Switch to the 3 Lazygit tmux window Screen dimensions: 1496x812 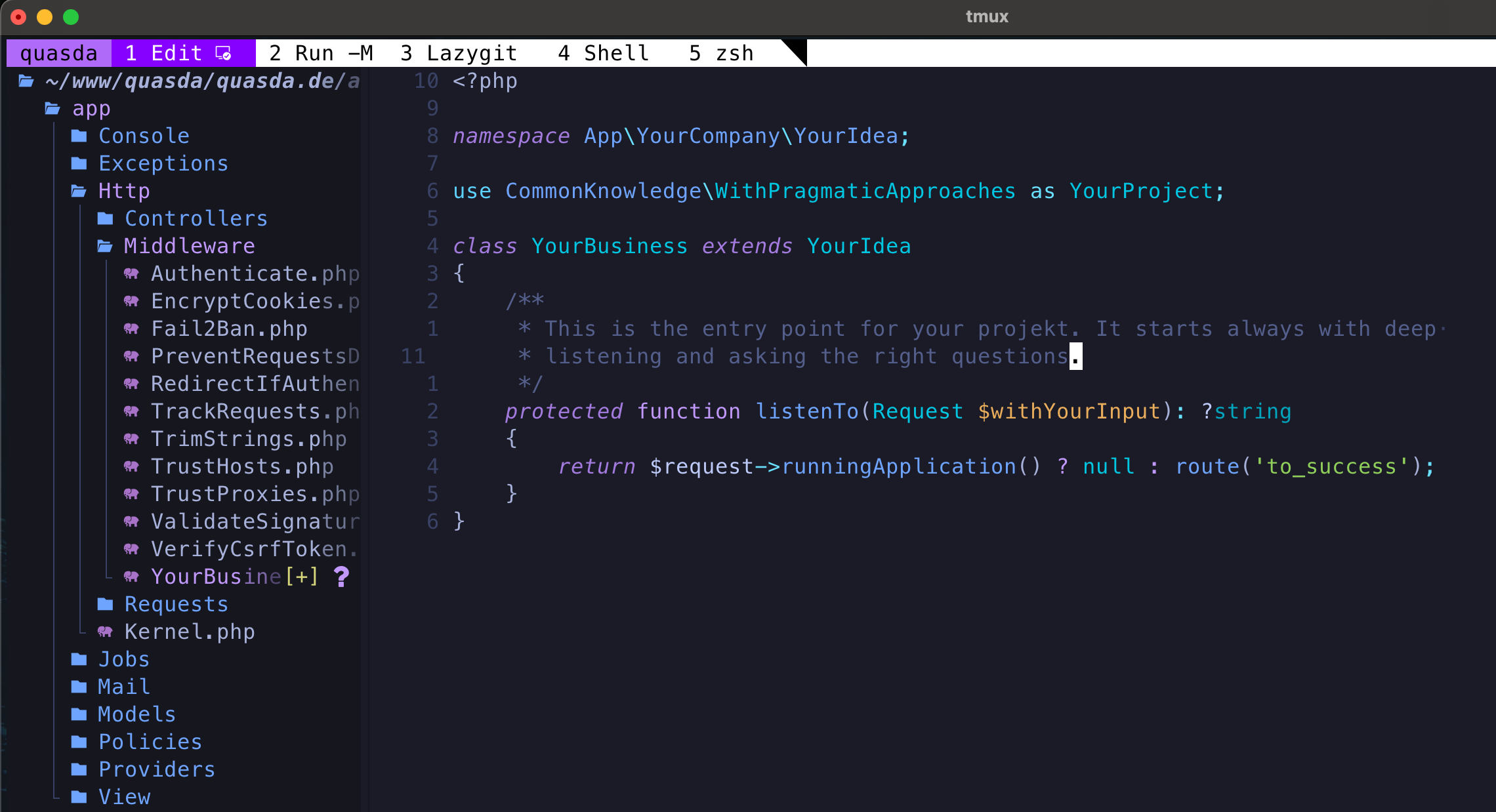[459, 53]
